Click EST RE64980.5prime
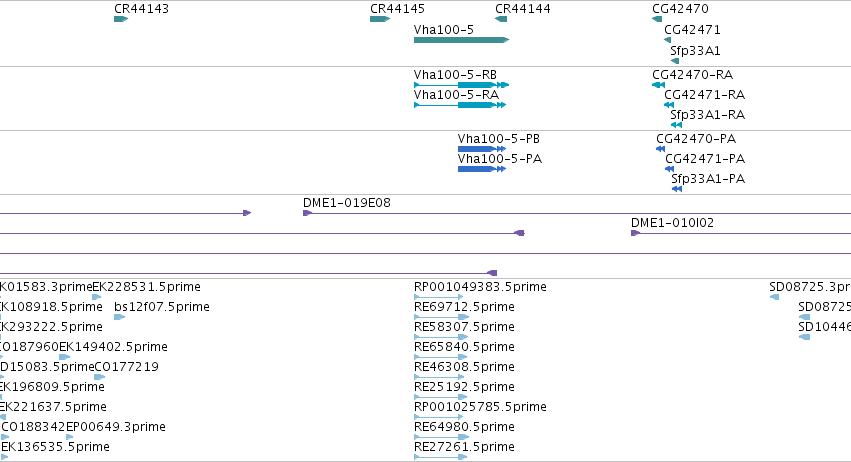The width and height of the screenshot is (851, 462). (441, 437)
